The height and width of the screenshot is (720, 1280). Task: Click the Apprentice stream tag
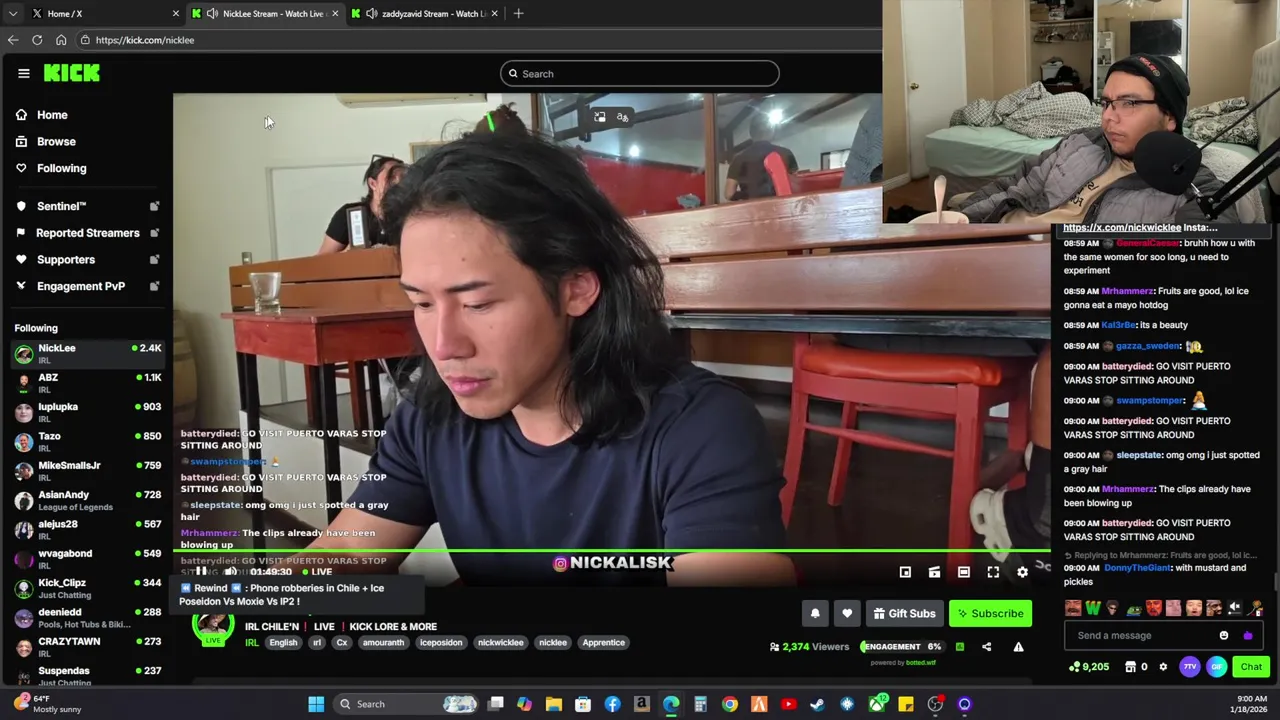603,643
